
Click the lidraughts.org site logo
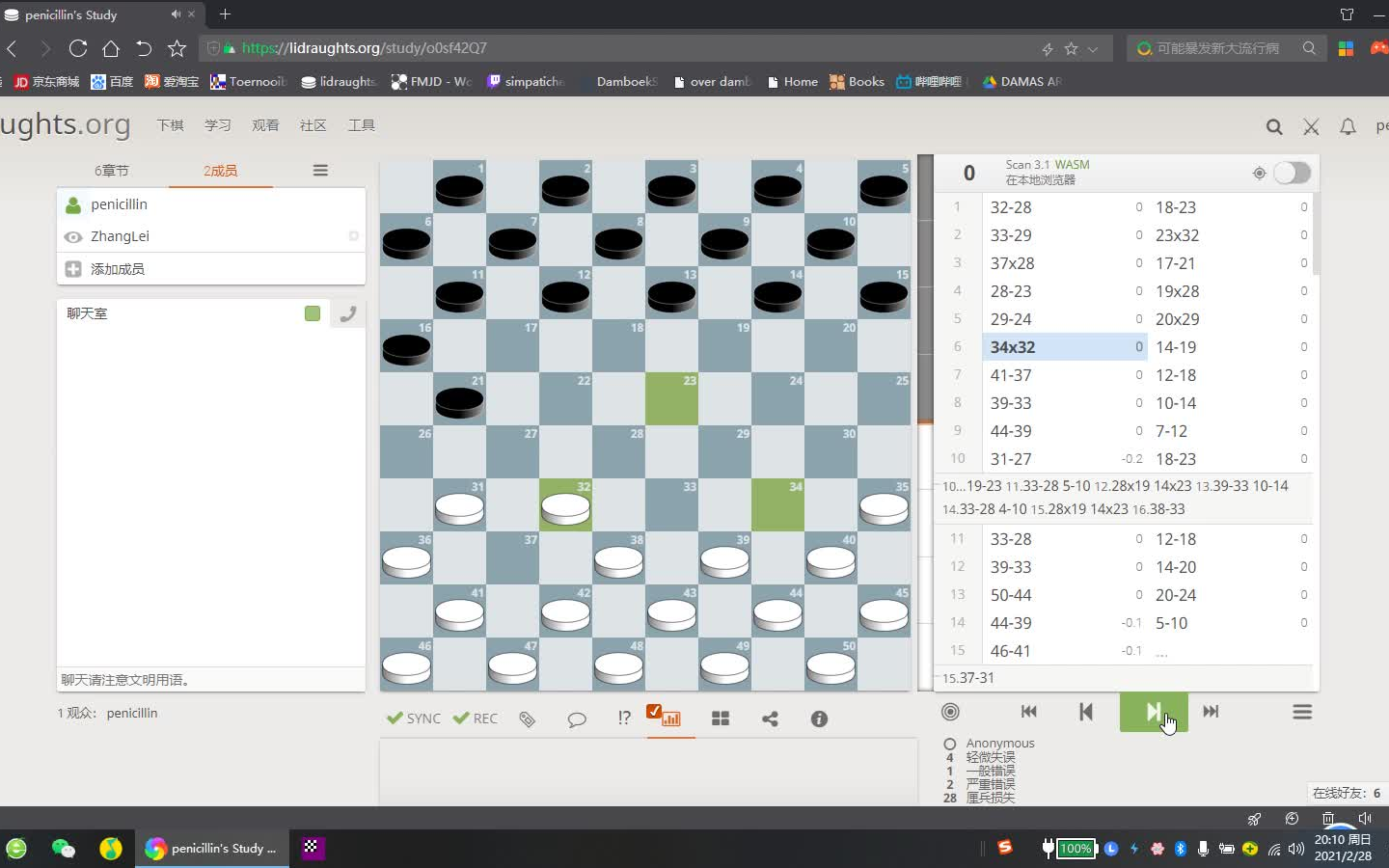(x=65, y=125)
